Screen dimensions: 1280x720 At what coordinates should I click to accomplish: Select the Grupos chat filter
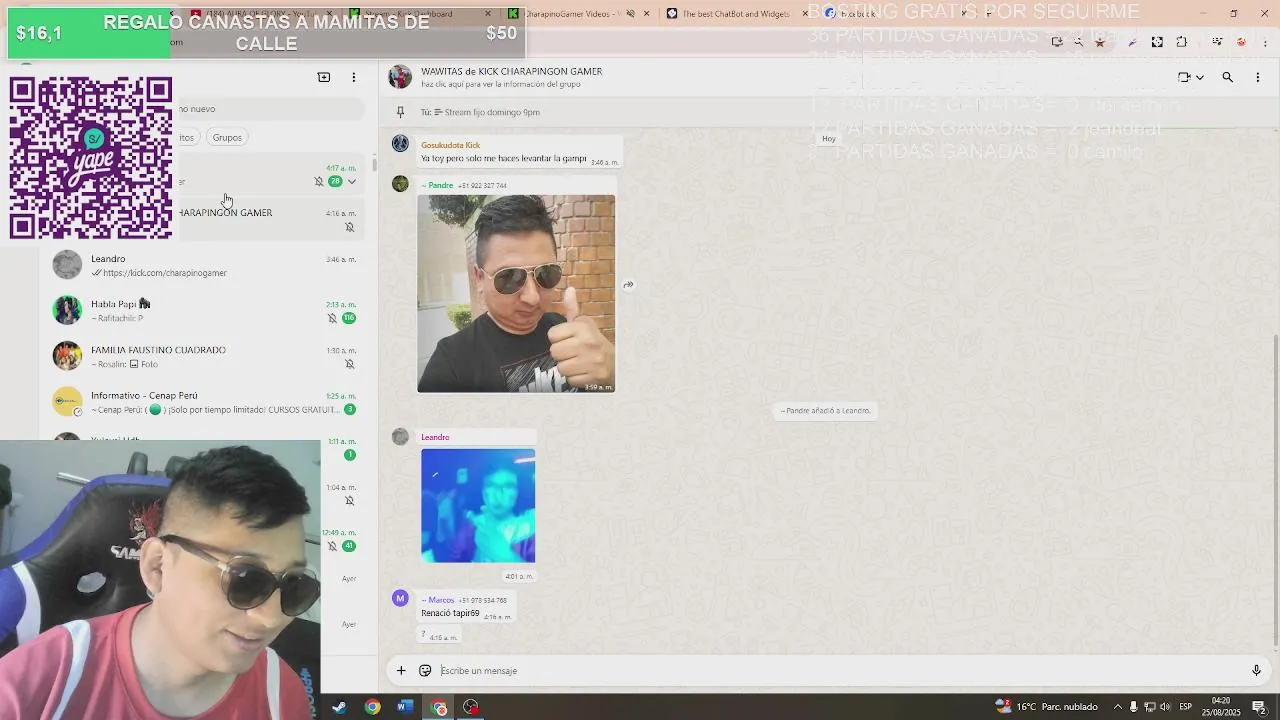(x=227, y=137)
